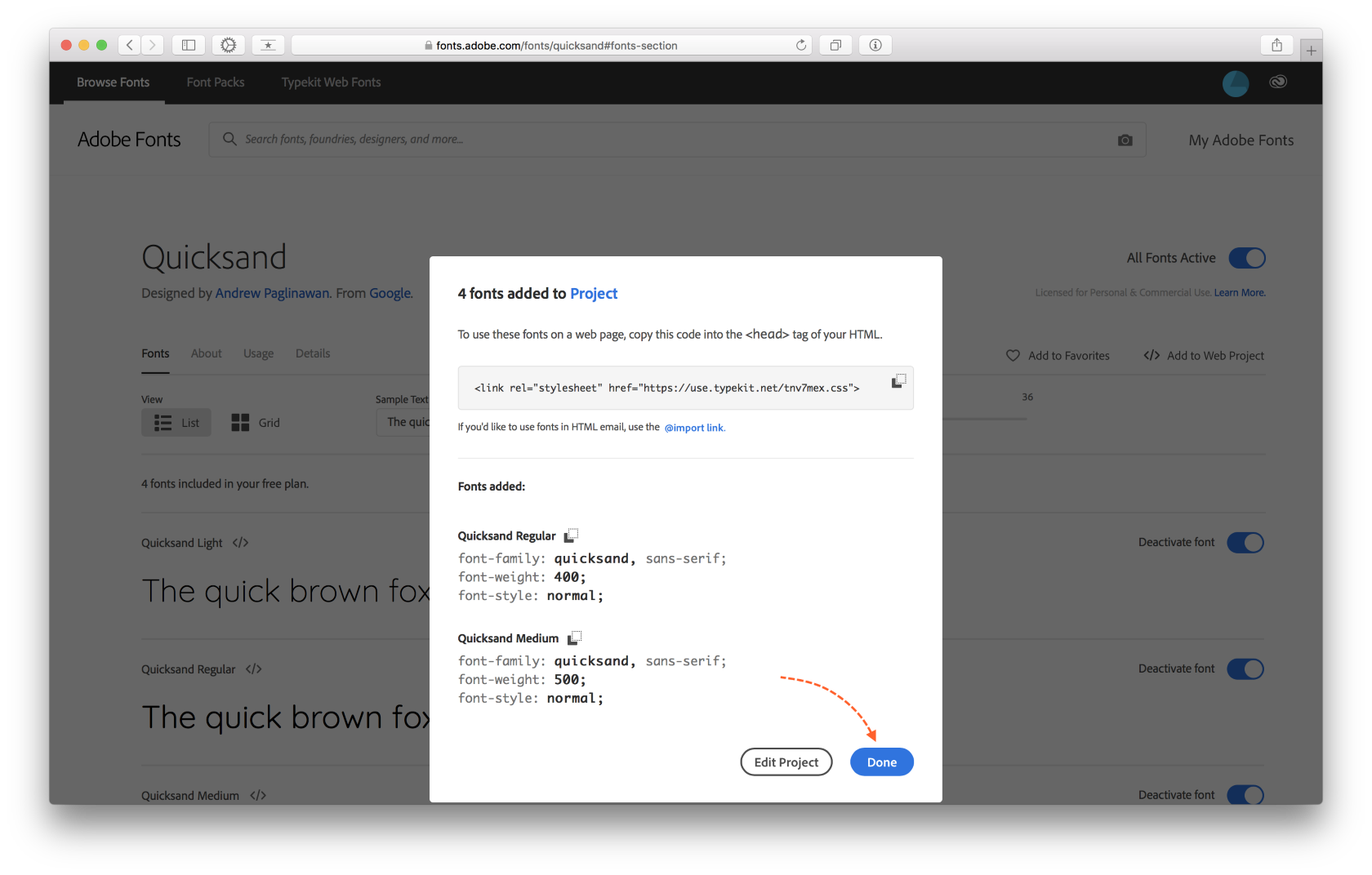The width and height of the screenshot is (1372, 875).
Task: Click the Adobe Fonts logo
Action: click(x=129, y=140)
